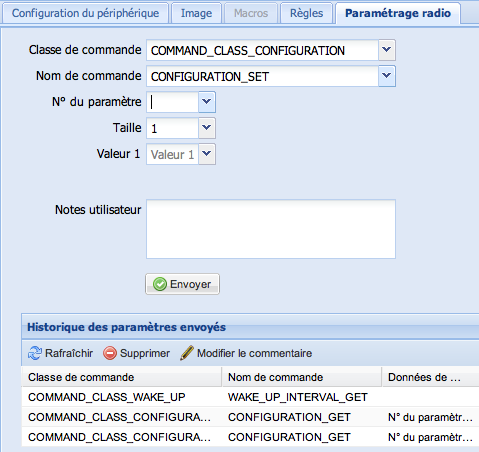Select the Macros tab
This screenshot has height=452, width=479.
pyautogui.click(x=251, y=13)
